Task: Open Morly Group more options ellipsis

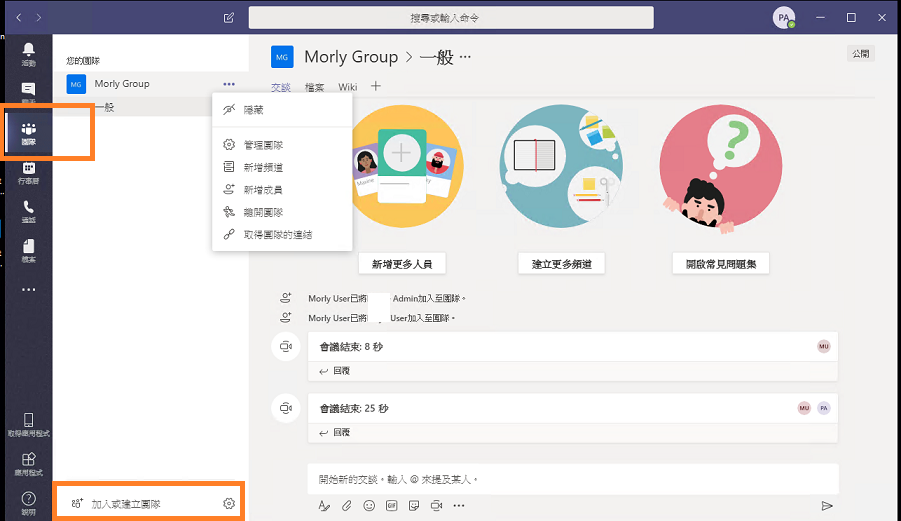Action: click(x=229, y=84)
